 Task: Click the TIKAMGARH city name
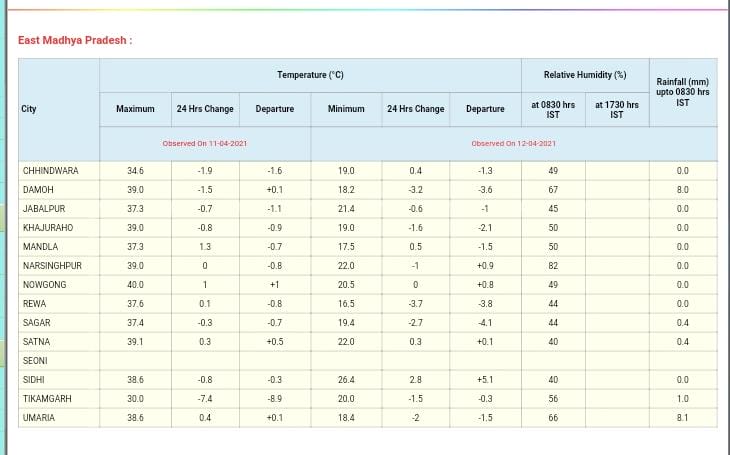[46, 399]
